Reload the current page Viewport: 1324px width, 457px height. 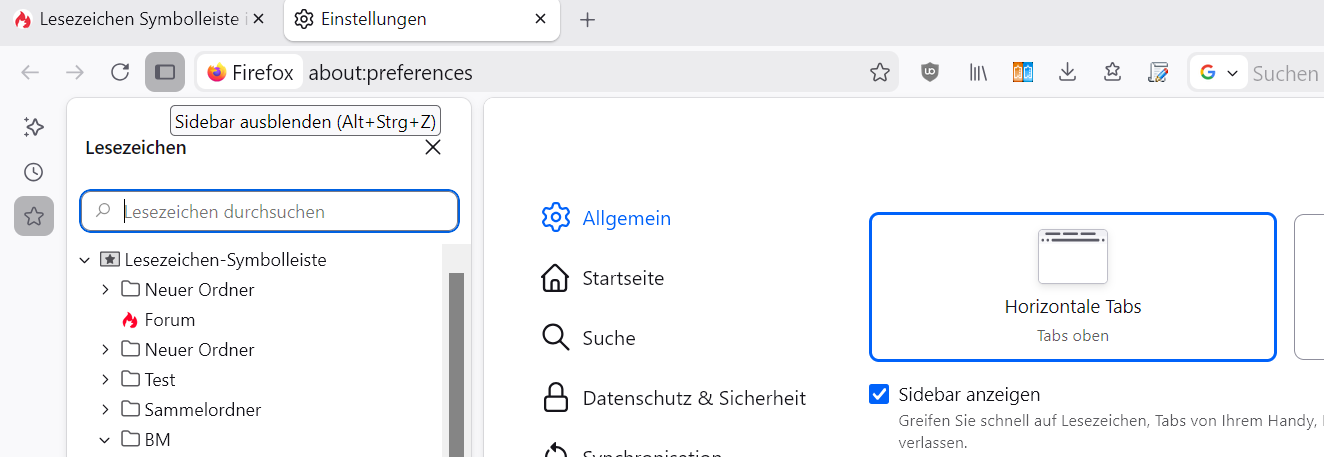[120, 72]
